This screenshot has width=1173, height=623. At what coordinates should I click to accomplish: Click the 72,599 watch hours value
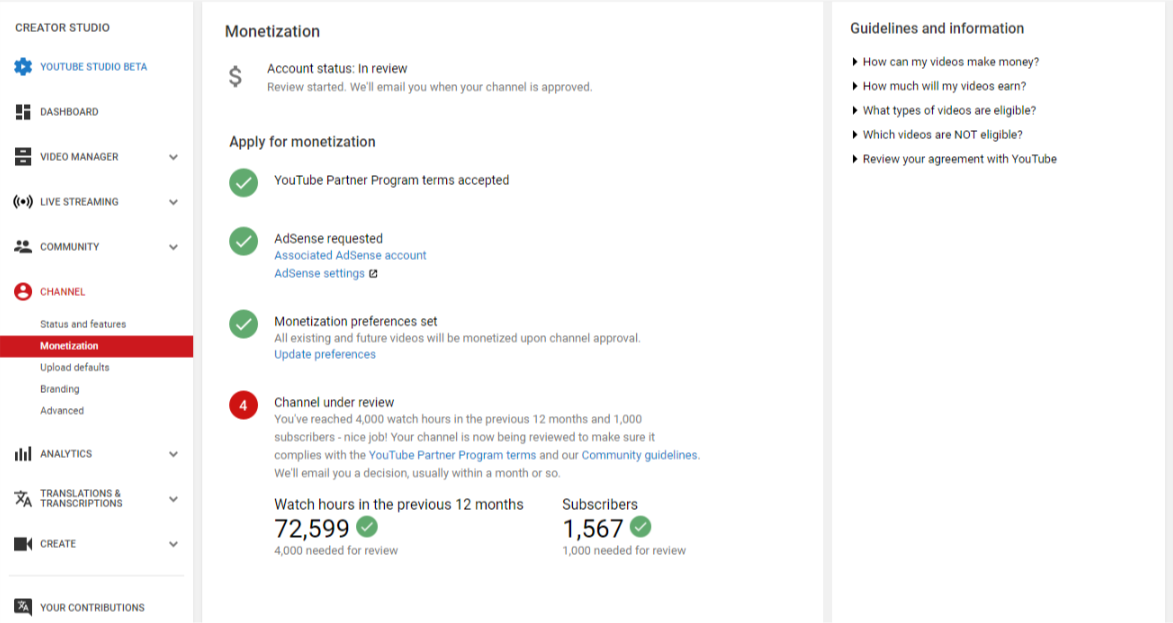(312, 529)
